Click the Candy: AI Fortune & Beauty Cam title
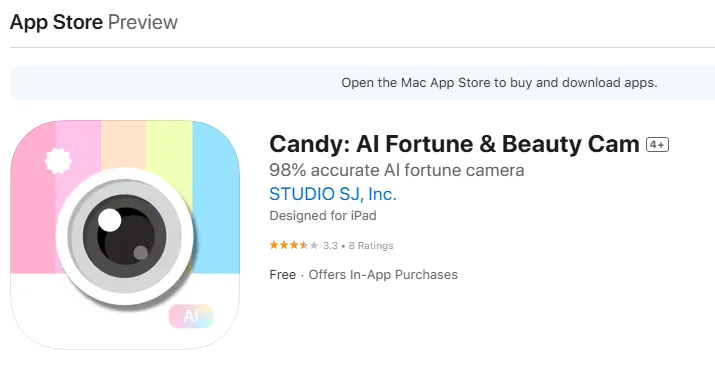This screenshot has height=368, width=715. 454,144
